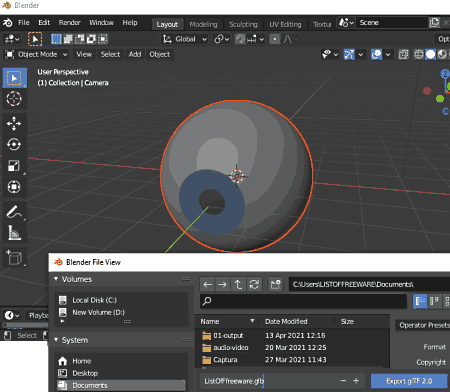Select the Transform tool

point(14,187)
